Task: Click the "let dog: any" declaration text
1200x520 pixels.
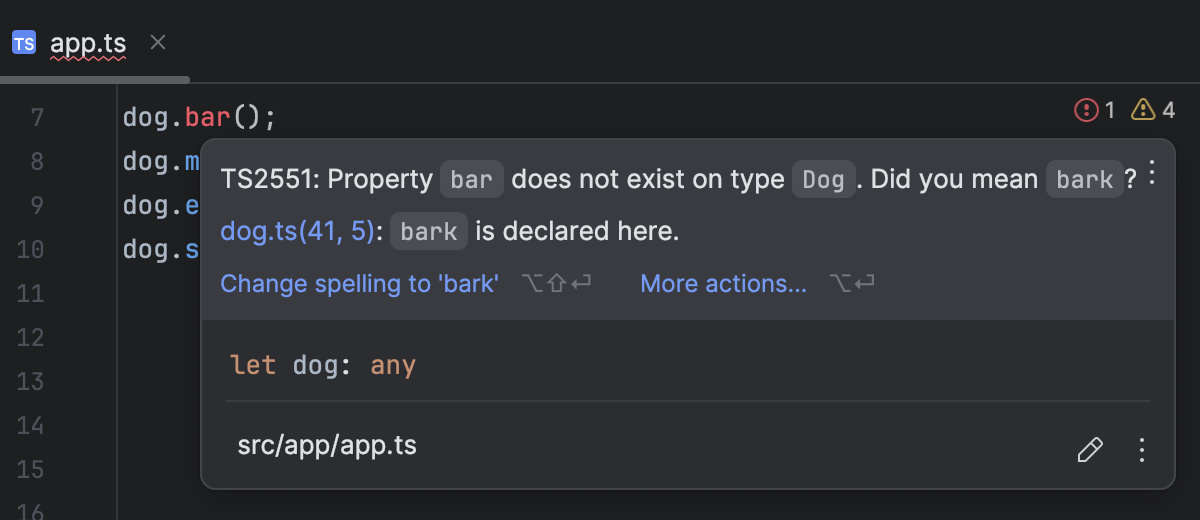Action: [322, 365]
